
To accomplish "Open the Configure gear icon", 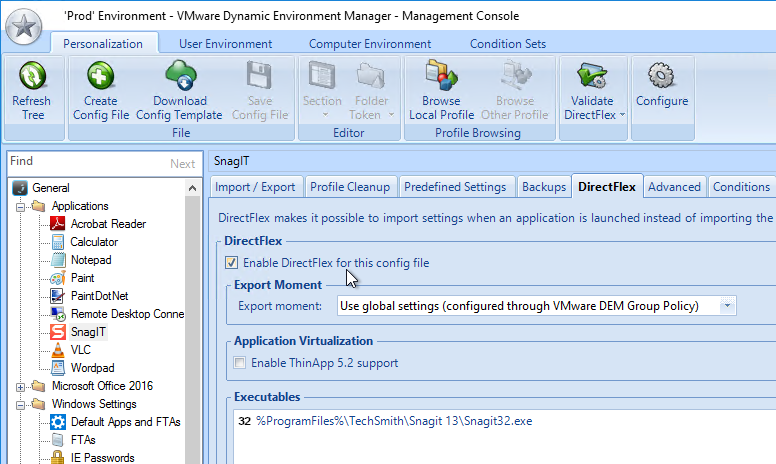I will point(662,75).
